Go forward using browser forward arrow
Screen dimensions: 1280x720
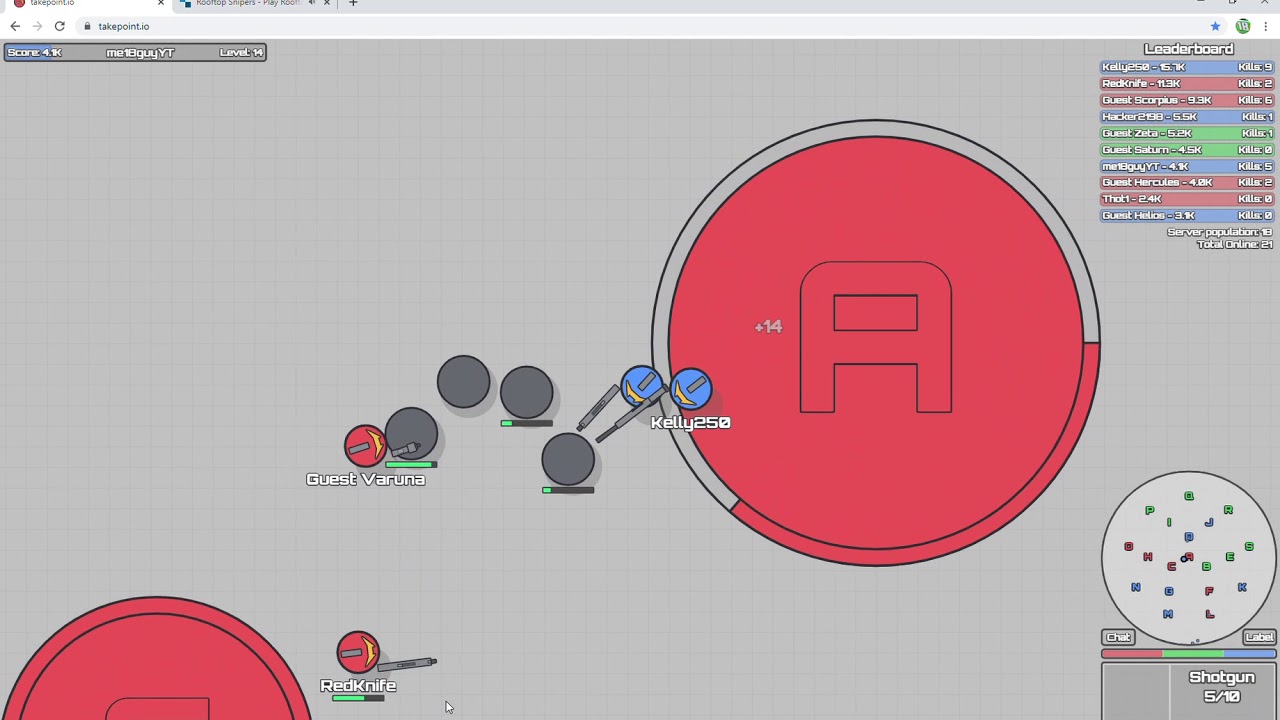coord(37,26)
